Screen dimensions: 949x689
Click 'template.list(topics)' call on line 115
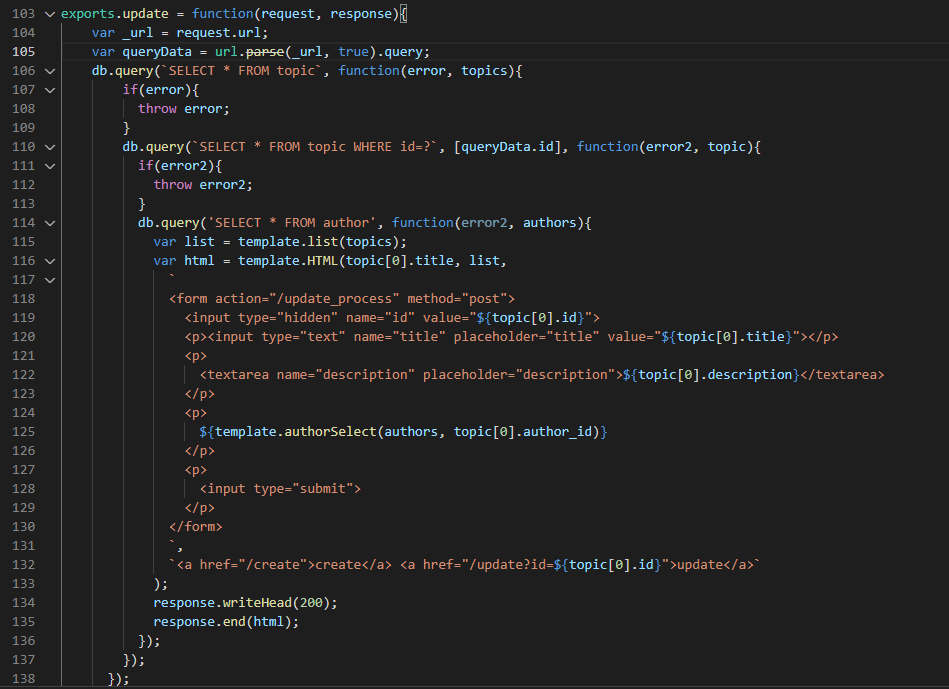tap(318, 242)
